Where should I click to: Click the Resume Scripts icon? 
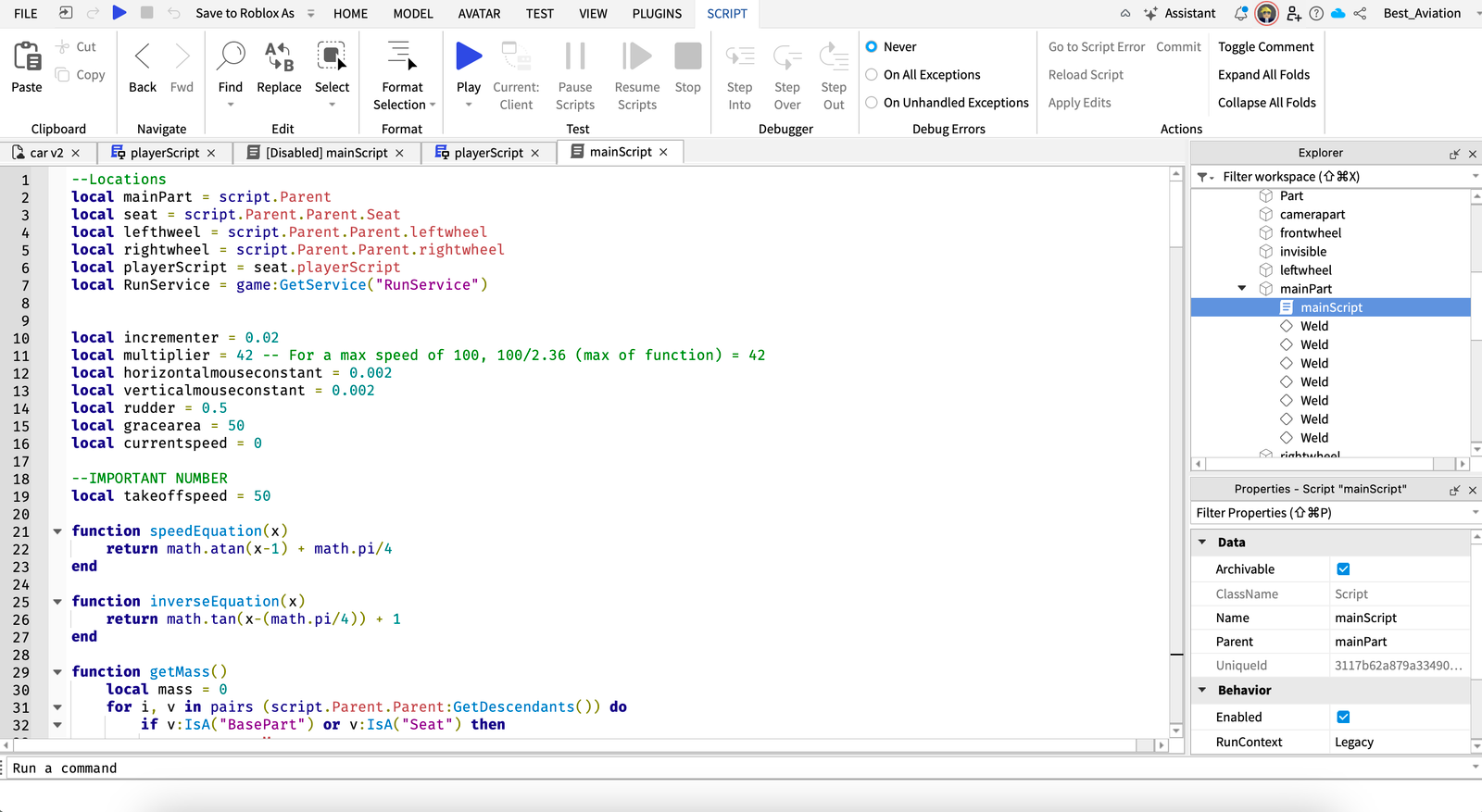point(637,56)
